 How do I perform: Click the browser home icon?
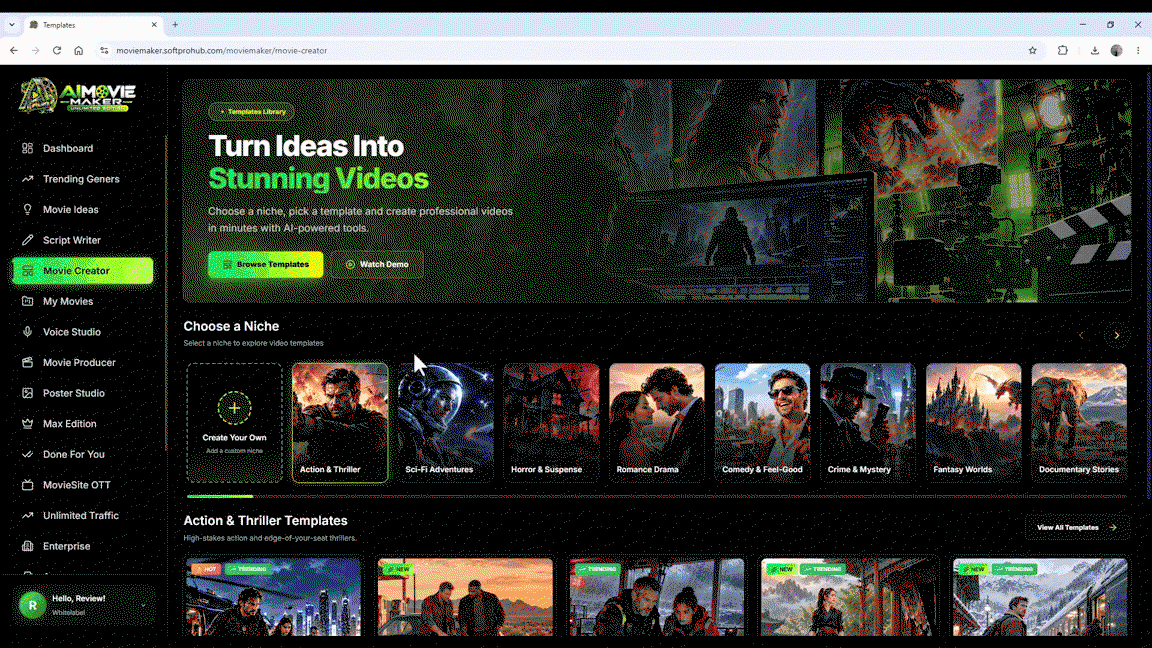pos(79,51)
